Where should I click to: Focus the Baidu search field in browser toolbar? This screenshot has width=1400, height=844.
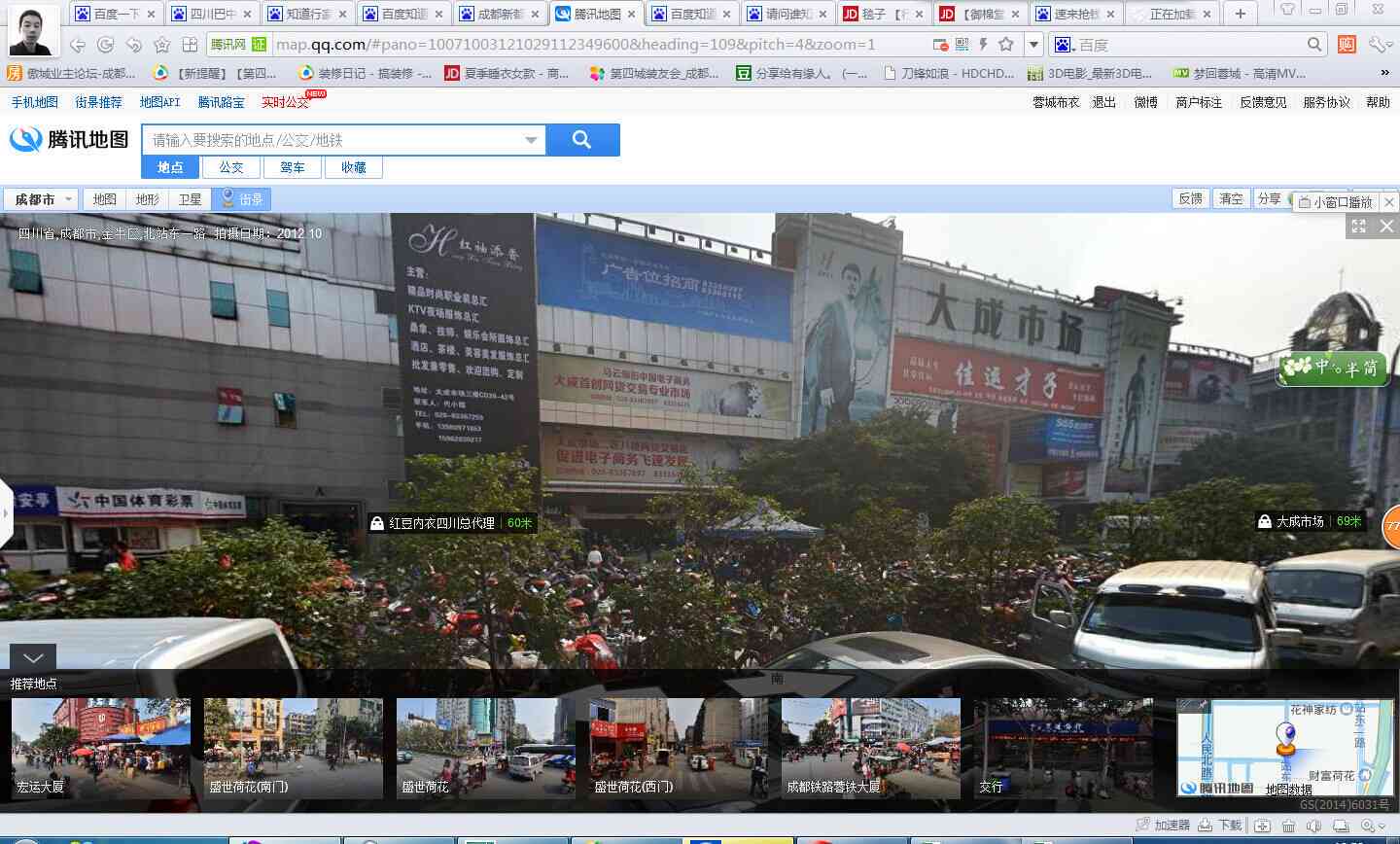[1186, 45]
